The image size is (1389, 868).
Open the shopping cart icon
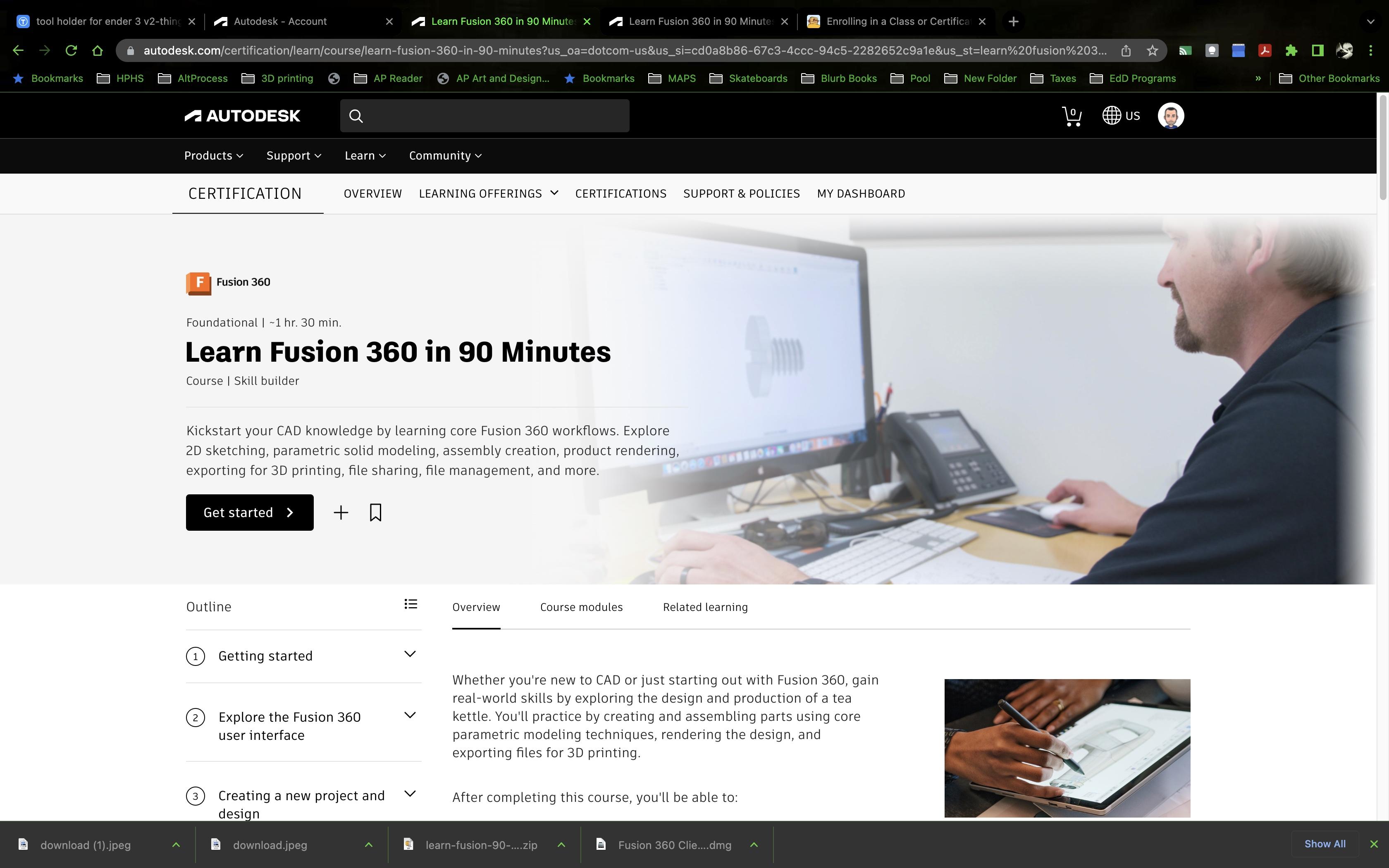tap(1071, 116)
